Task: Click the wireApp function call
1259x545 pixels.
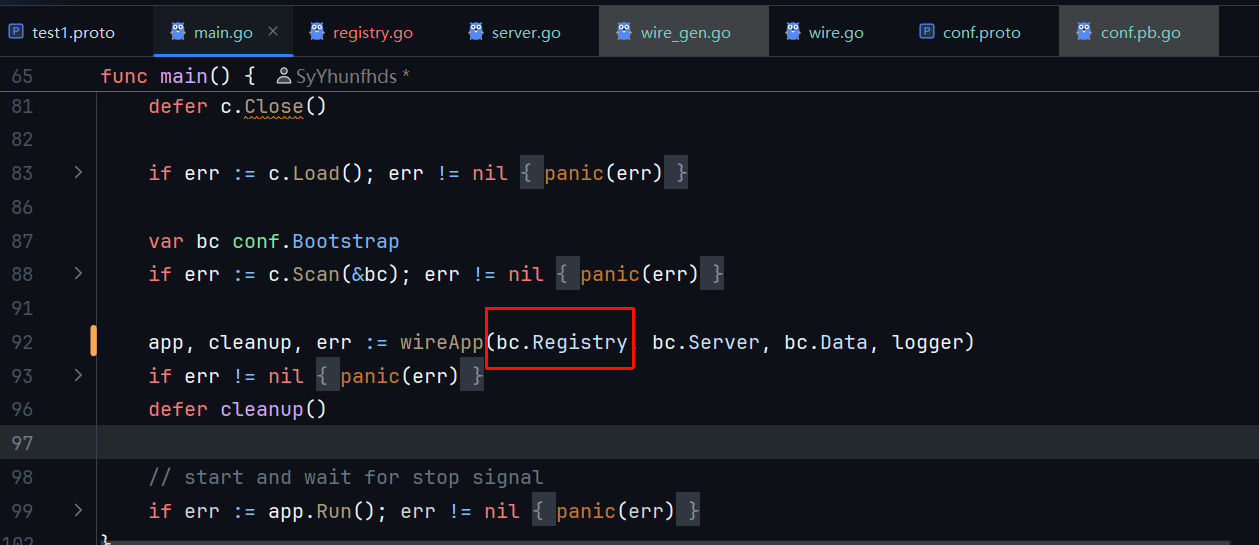Action: (x=442, y=343)
